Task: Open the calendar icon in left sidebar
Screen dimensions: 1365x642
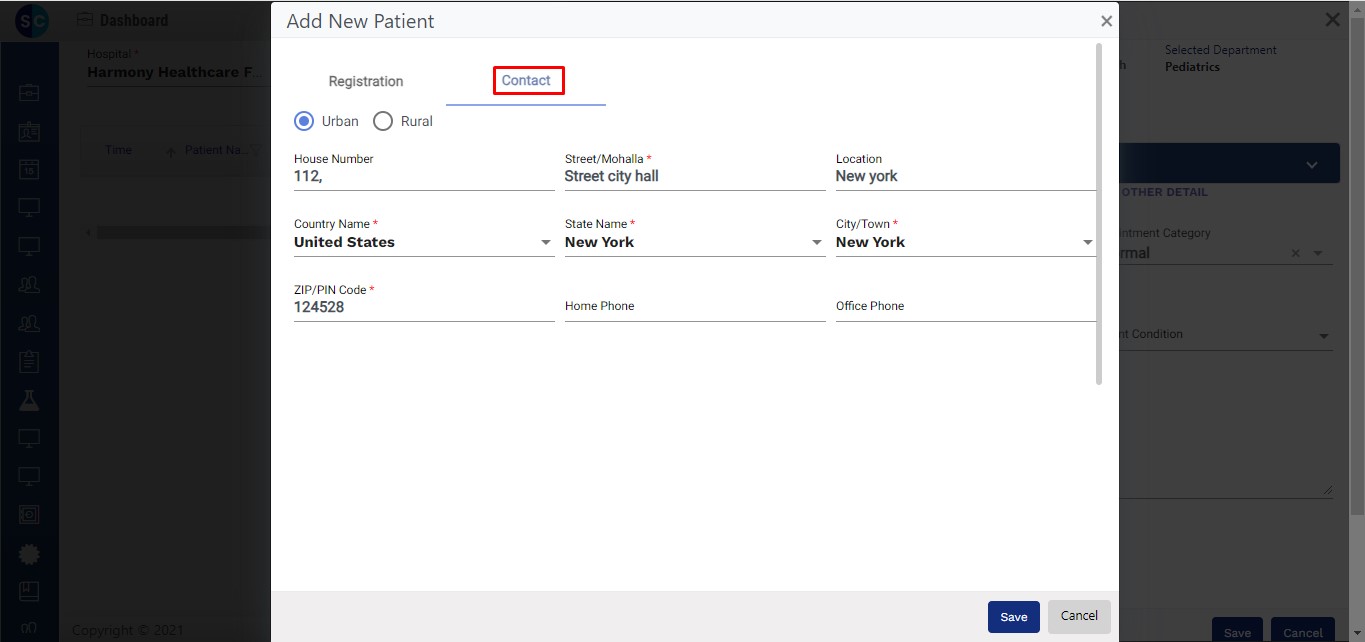Action: pyautogui.click(x=30, y=167)
